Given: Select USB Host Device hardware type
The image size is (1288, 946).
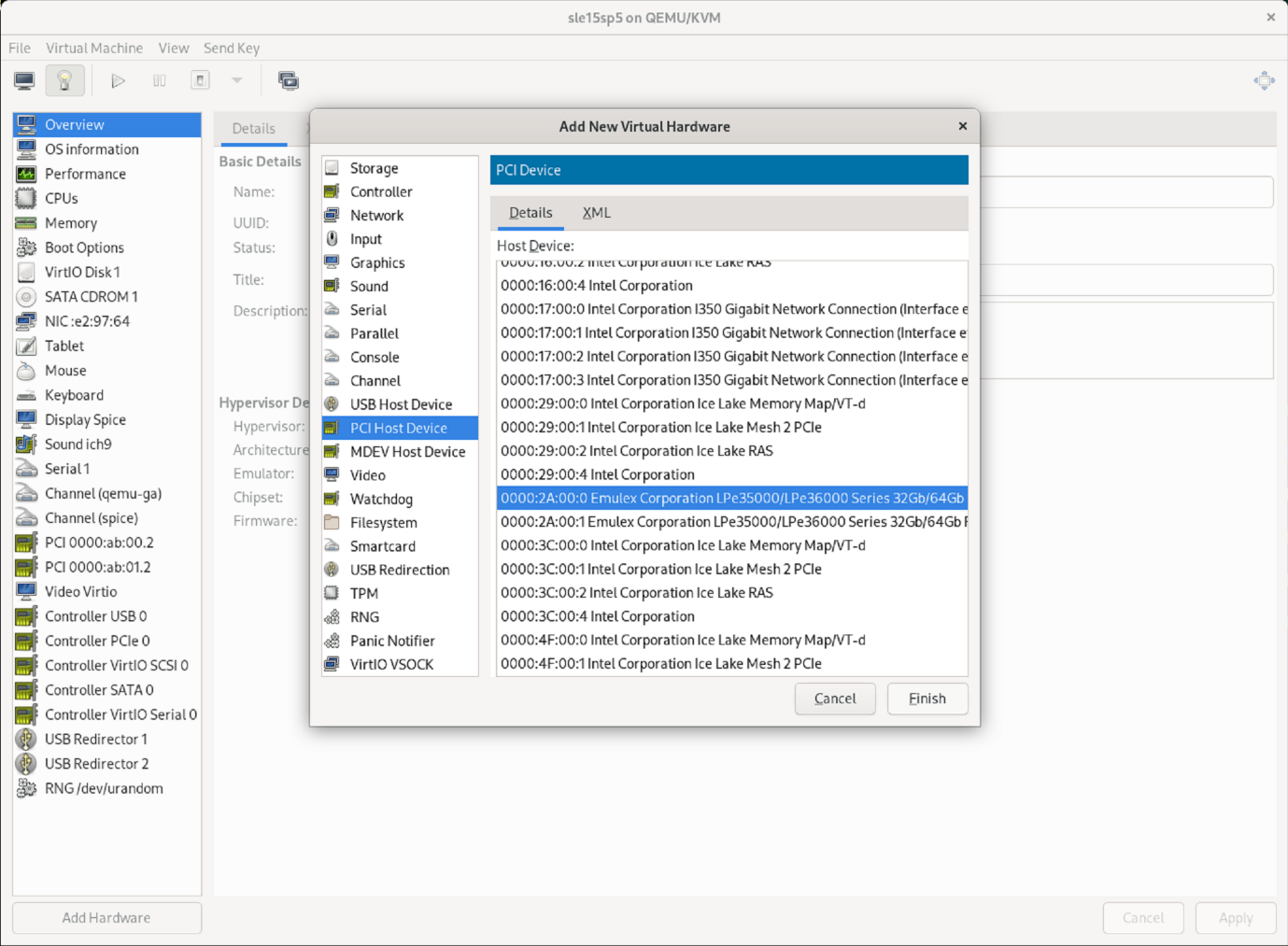Looking at the screenshot, I should (x=401, y=404).
